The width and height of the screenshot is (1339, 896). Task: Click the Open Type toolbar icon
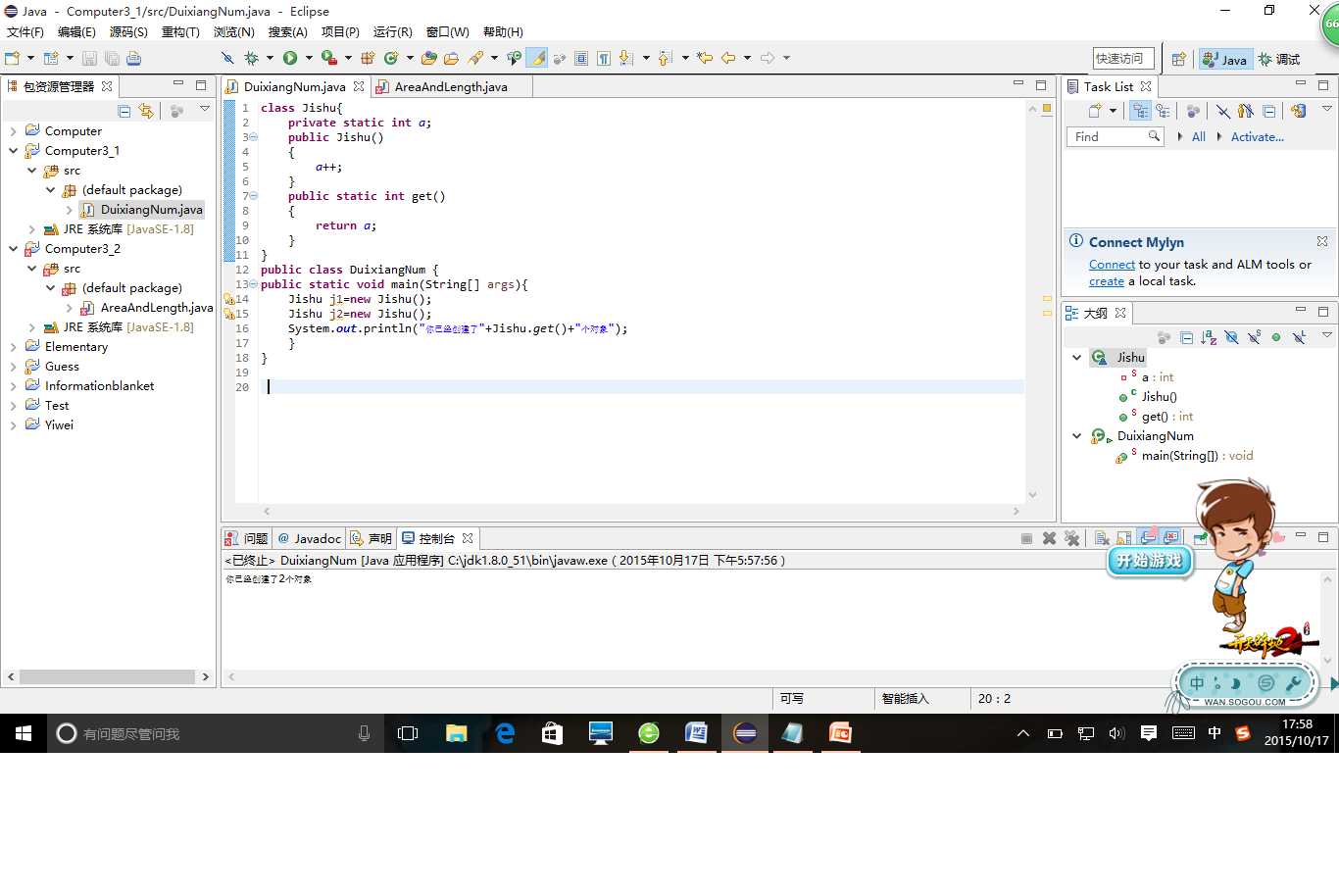[x=428, y=59]
